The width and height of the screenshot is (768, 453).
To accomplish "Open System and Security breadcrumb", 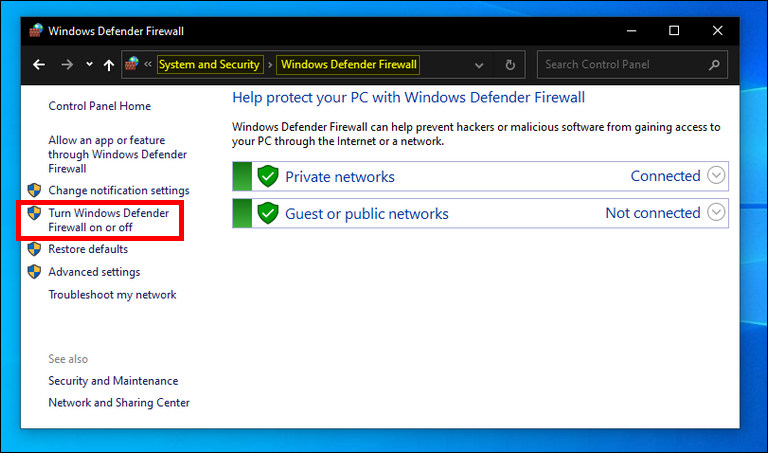I will point(210,65).
